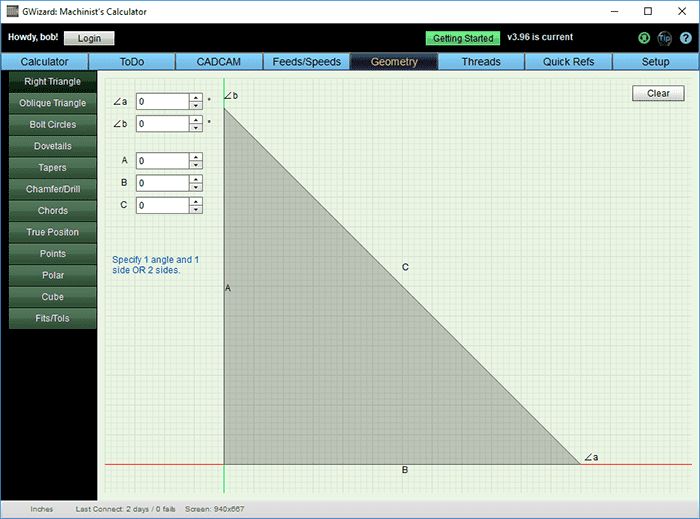This screenshot has width=700, height=519.
Task: Click the Getting Started button
Action: tap(463, 38)
